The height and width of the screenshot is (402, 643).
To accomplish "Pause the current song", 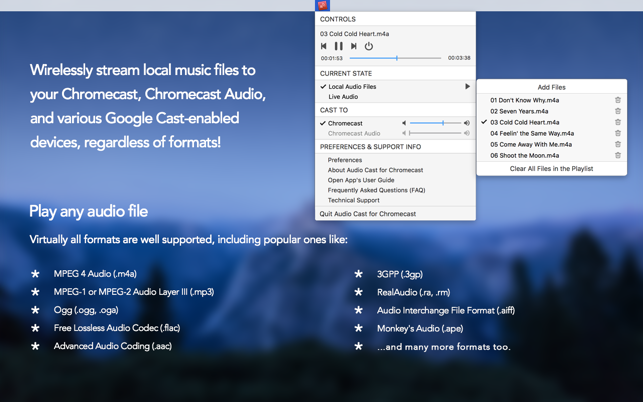I will click(x=338, y=46).
